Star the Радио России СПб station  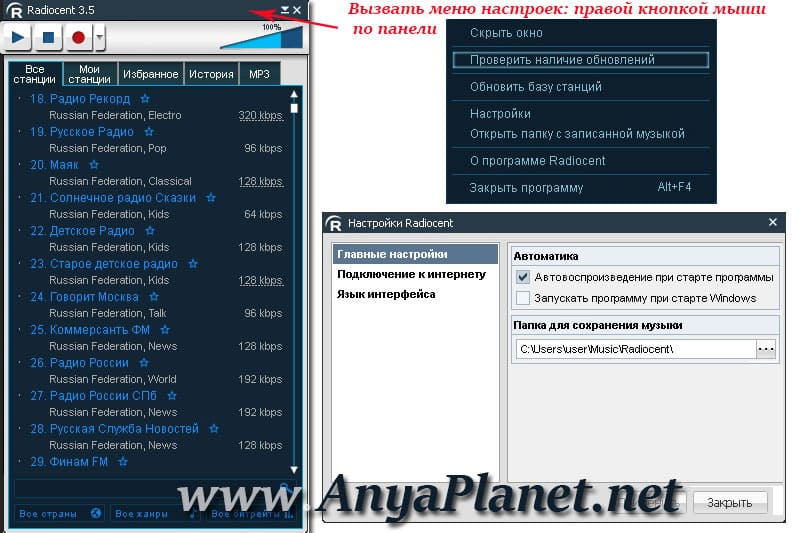coord(172,395)
